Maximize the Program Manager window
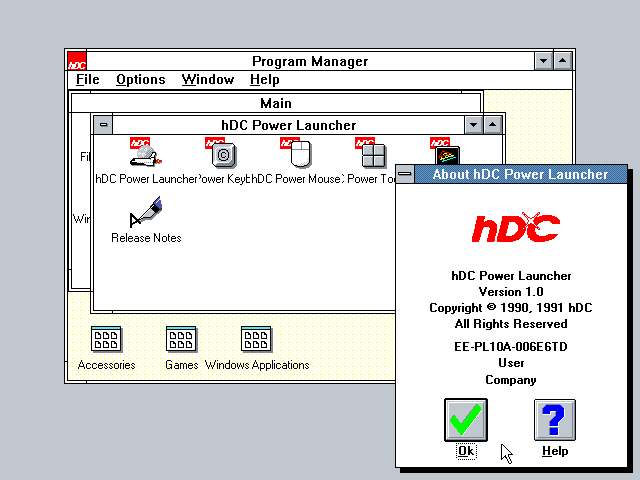This screenshot has height=480, width=640. pyautogui.click(x=562, y=61)
